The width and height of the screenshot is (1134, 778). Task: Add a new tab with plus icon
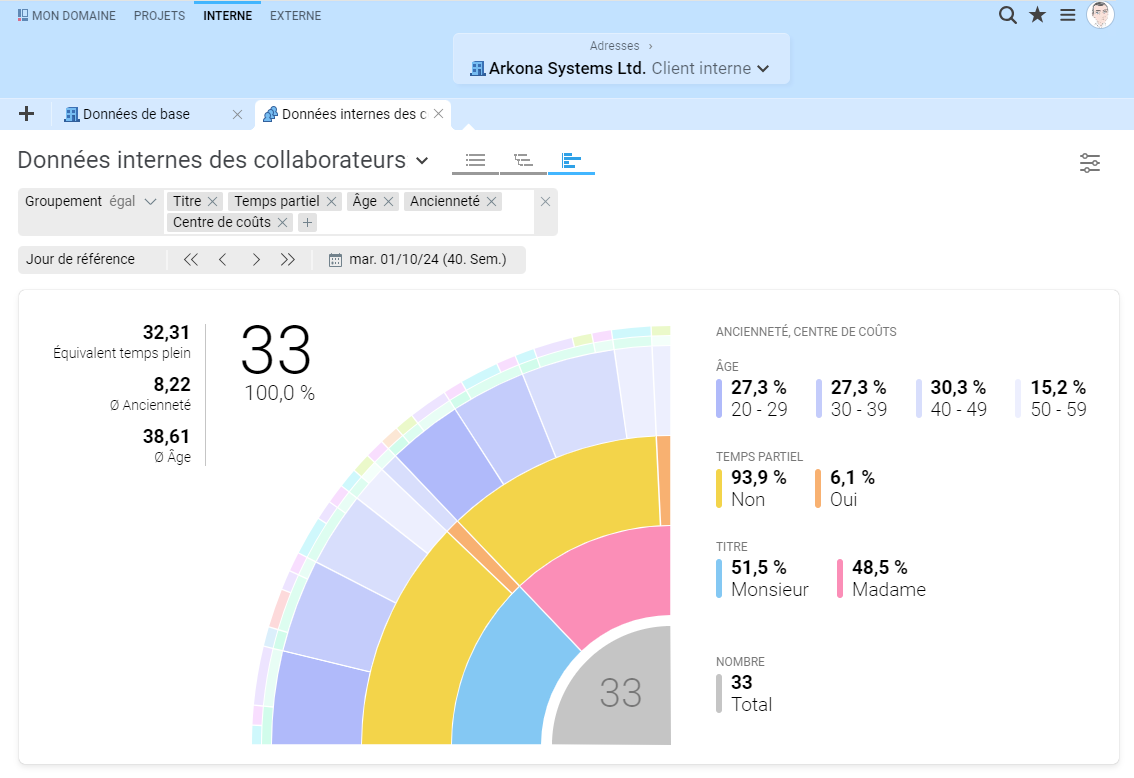[x=27, y=114]
